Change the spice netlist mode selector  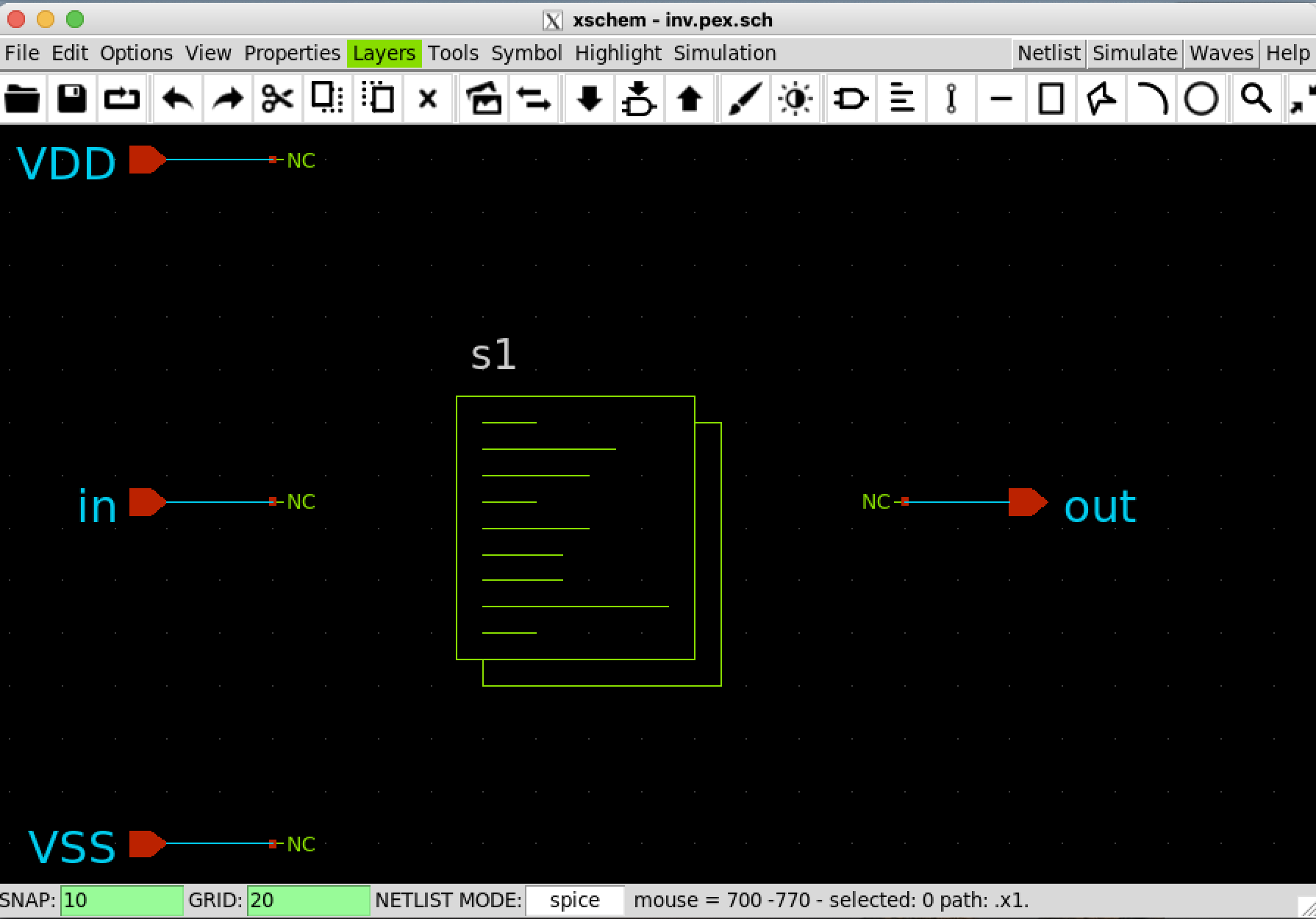(x=574, y=900)
